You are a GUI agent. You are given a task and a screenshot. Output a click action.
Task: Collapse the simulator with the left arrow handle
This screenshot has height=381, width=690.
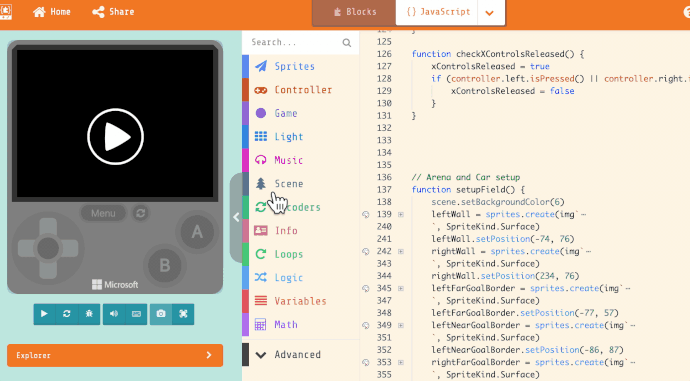[236, 217]
